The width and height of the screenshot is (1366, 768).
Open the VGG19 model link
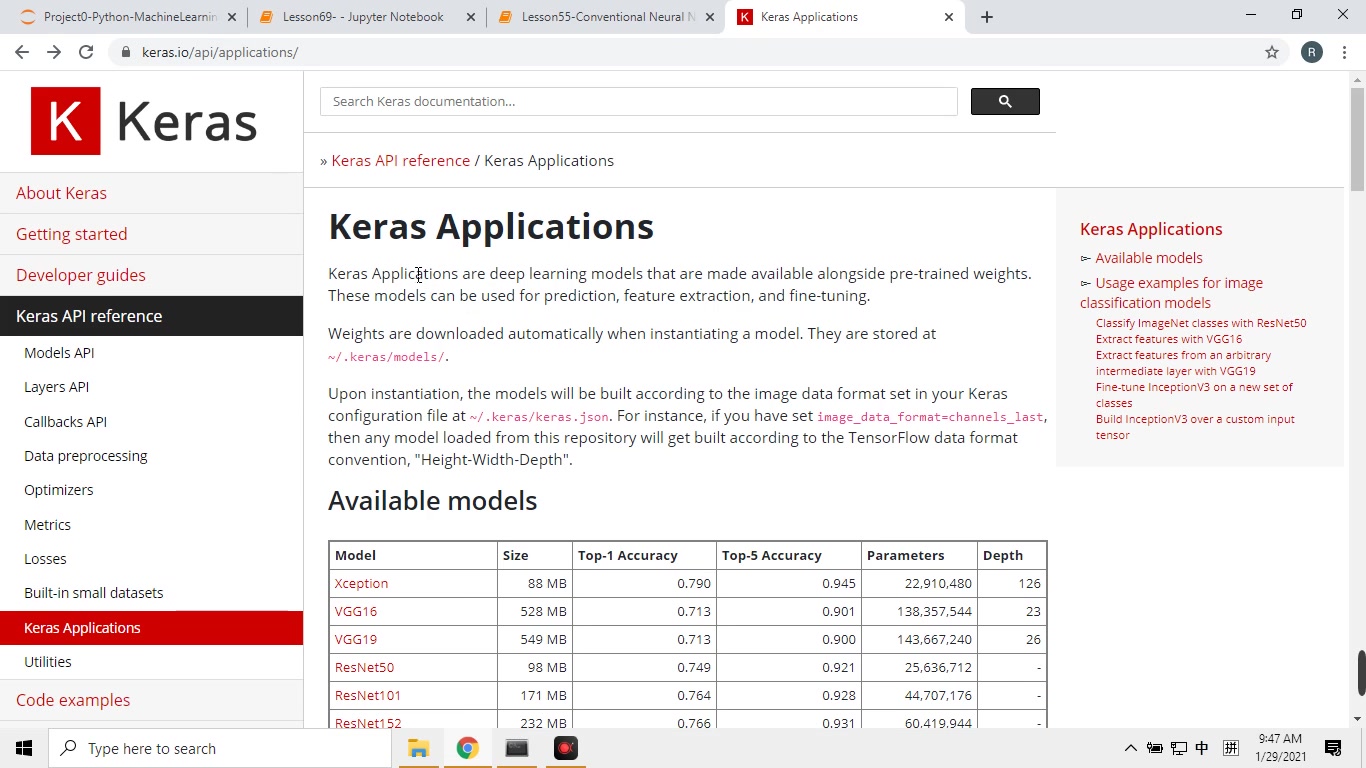356,639
